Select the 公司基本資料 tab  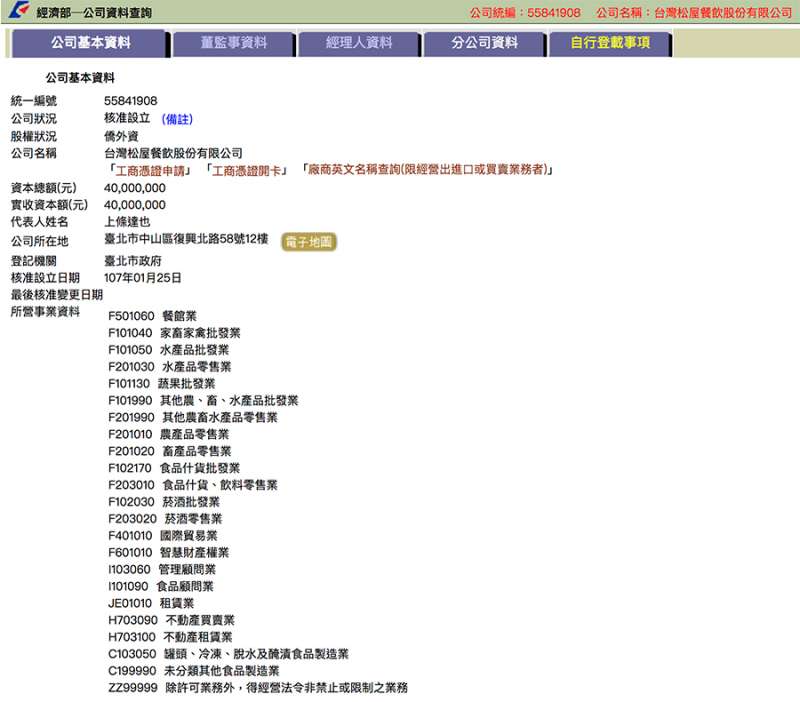click(x=91, y=43)
